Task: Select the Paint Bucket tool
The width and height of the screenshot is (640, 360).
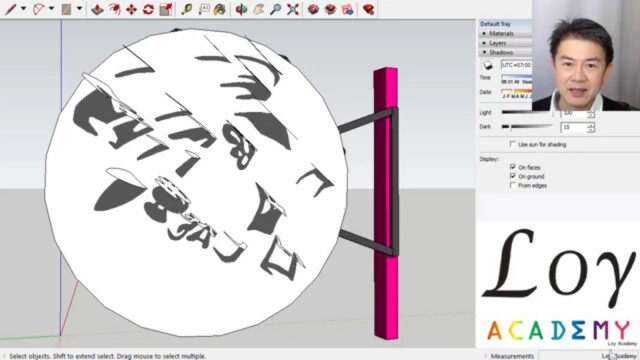Action: 220,9
